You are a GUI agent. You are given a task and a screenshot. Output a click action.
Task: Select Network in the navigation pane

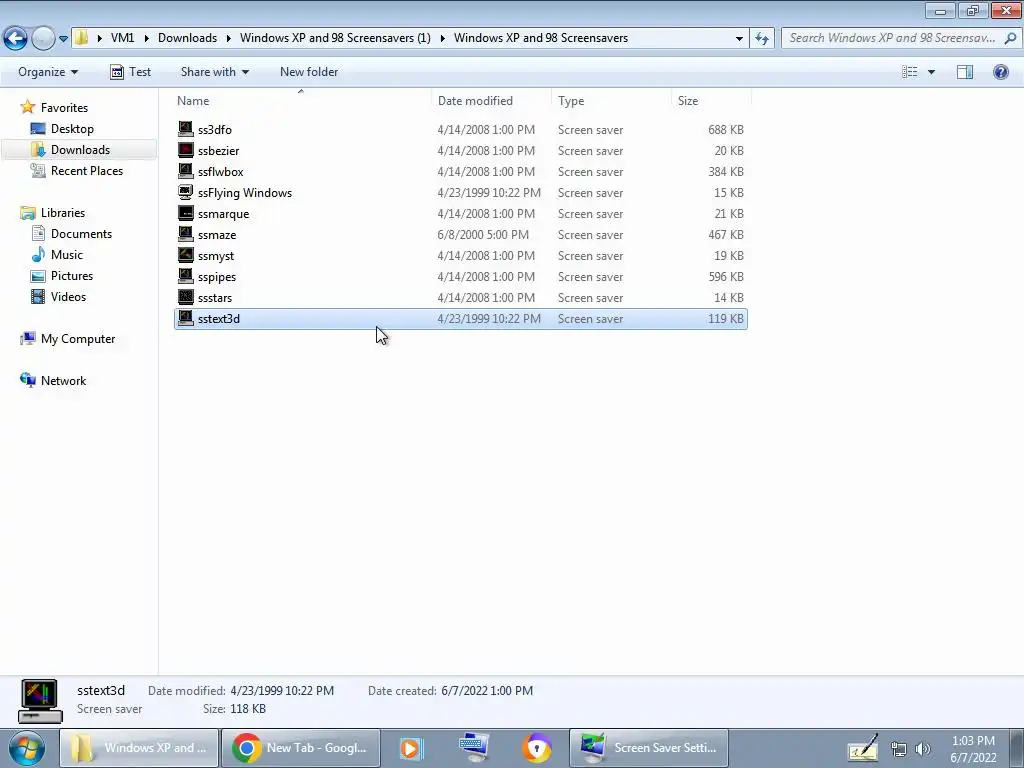[63, 381]
